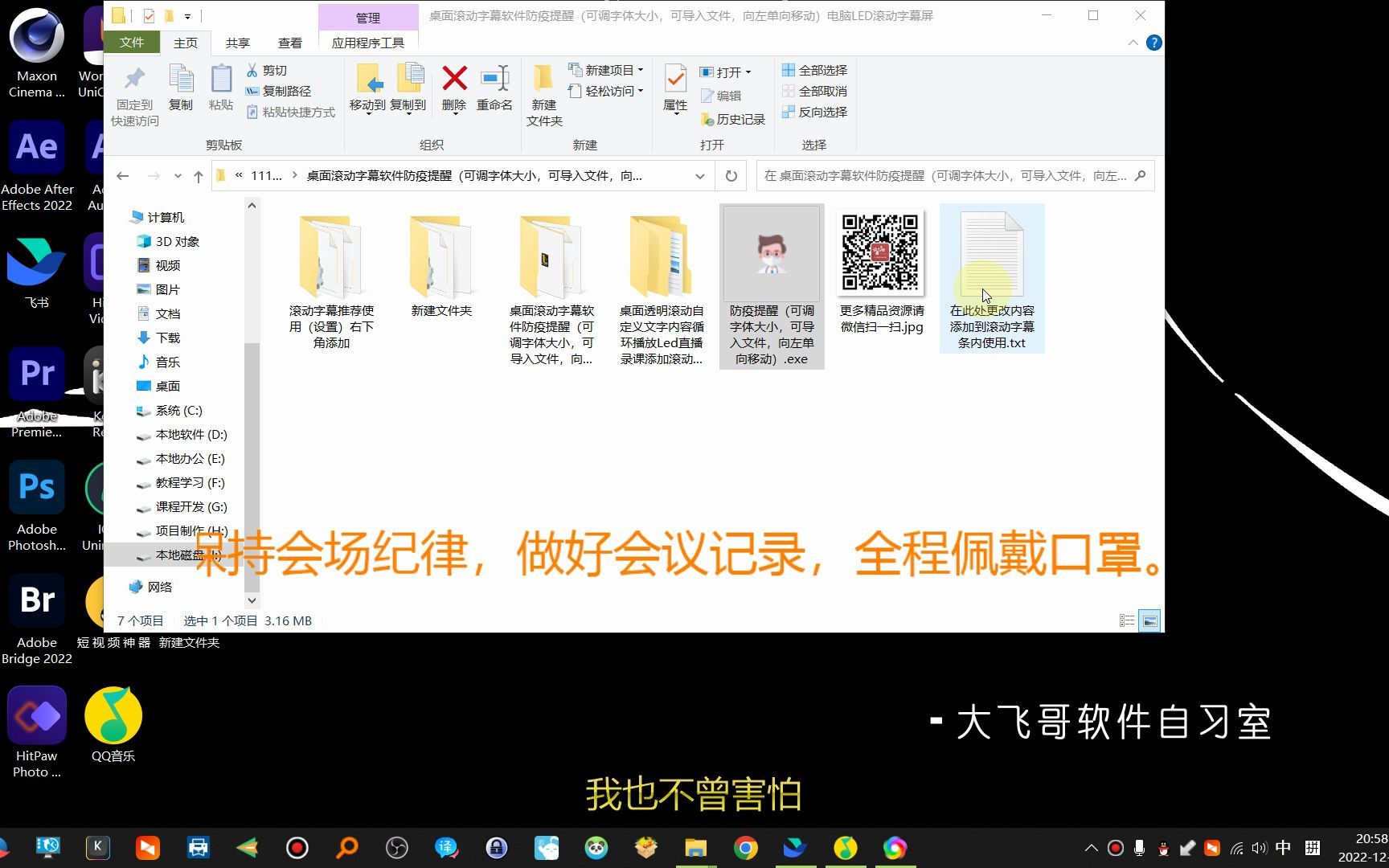Click the help question mark icon
The width and height of the screenshot is (1389, 868).
point(1153,43)
